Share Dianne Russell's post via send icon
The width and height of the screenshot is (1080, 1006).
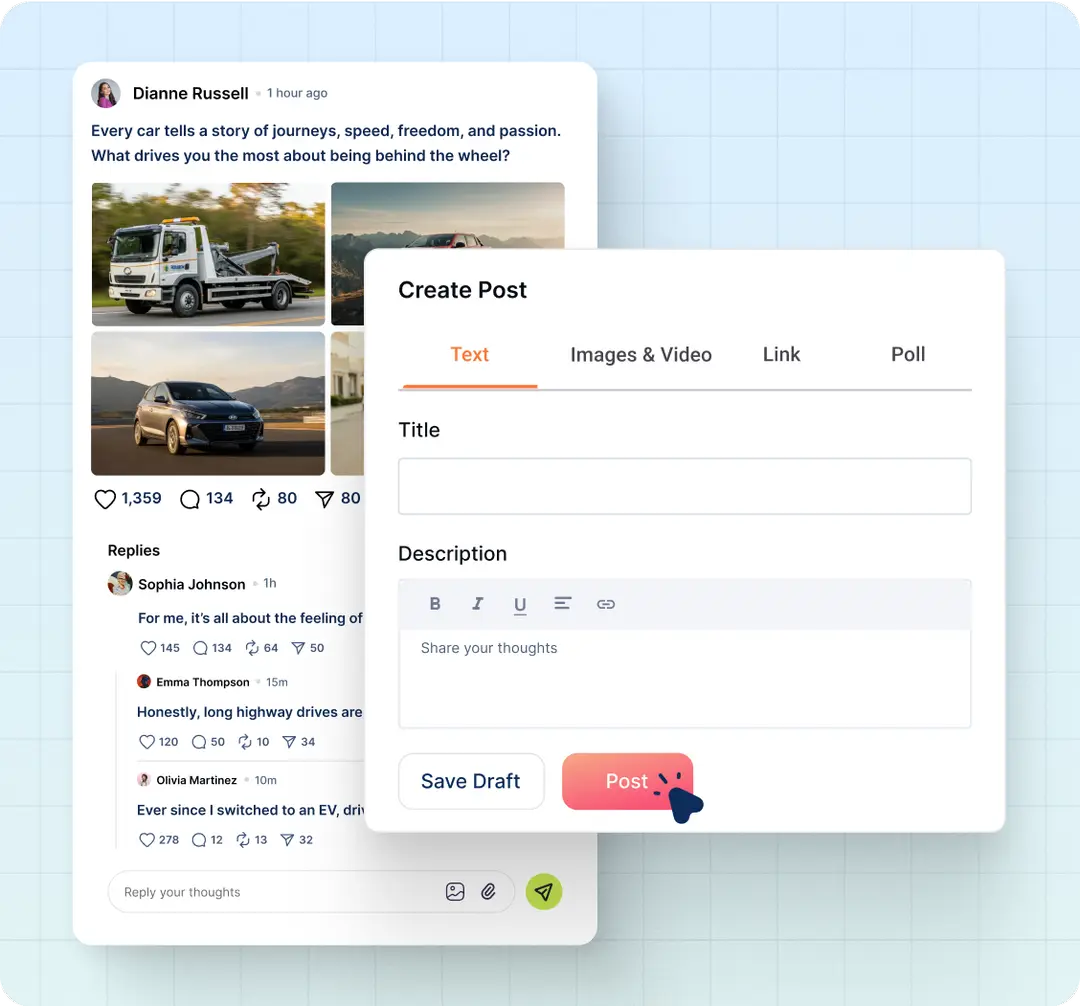tap(324, 499)
